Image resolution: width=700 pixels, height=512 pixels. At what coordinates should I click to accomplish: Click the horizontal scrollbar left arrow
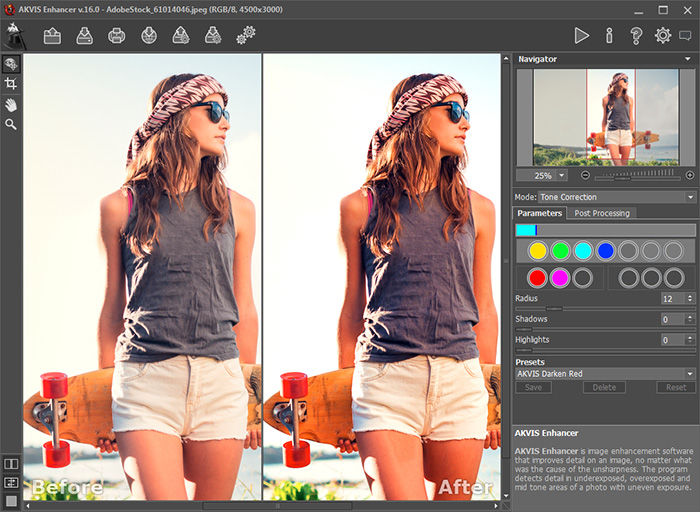point(28,506)
